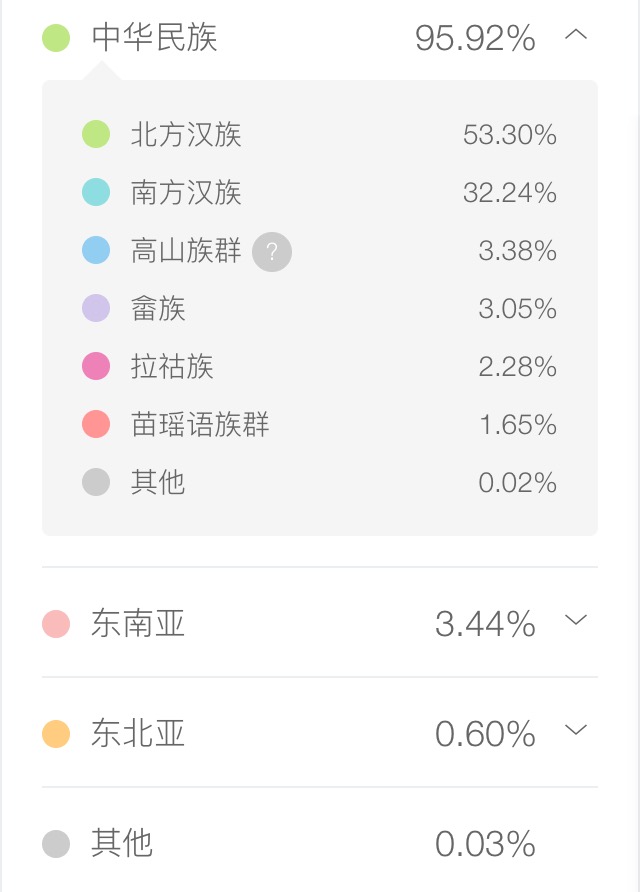640x892 pixels.
Task: Select the green dot beside 北方汉族
Action: tap(96, 134)
